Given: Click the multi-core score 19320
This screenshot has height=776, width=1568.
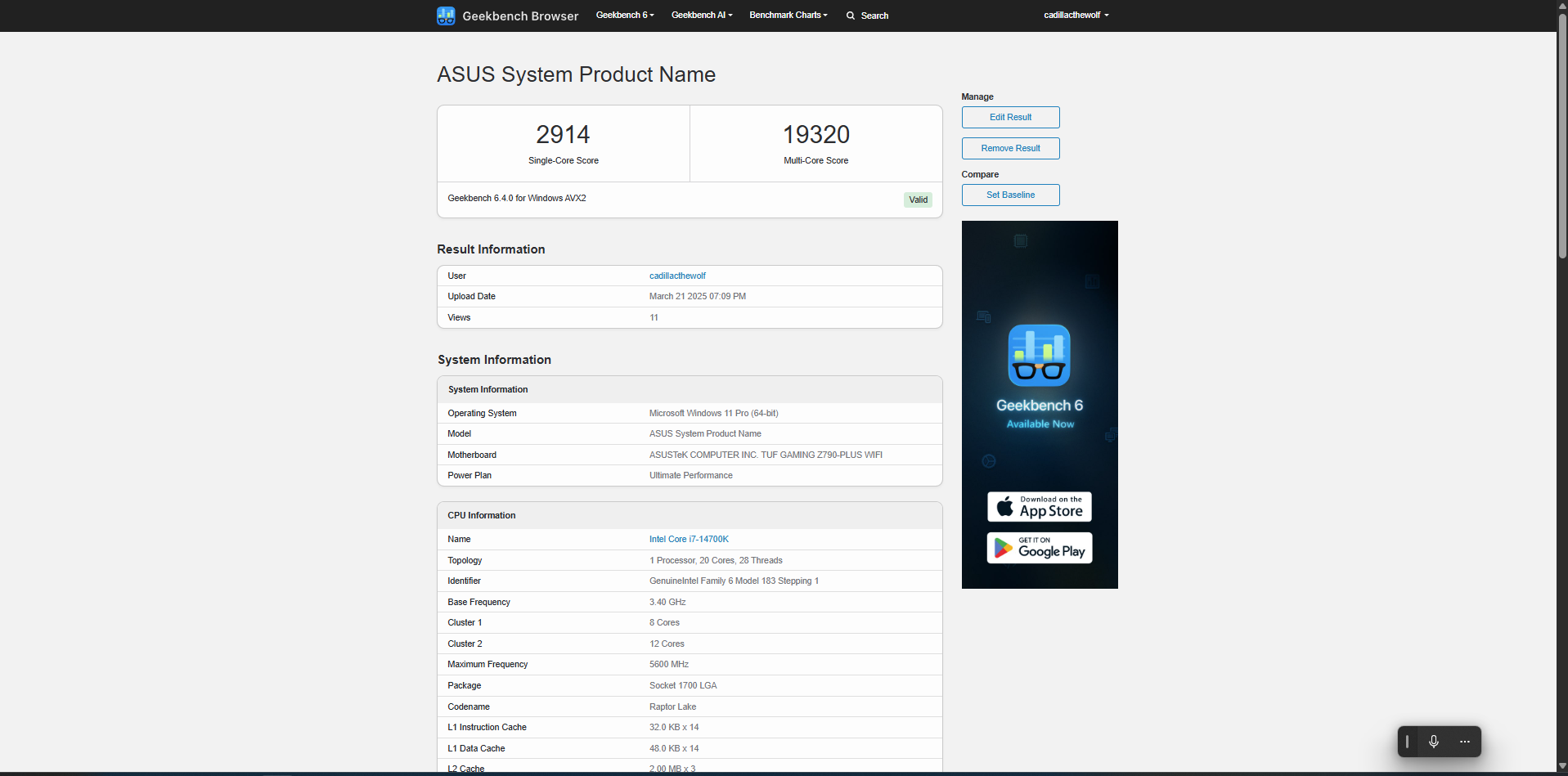Looking at the screenshot, I should pyautogui.click(x=816, y=134).
